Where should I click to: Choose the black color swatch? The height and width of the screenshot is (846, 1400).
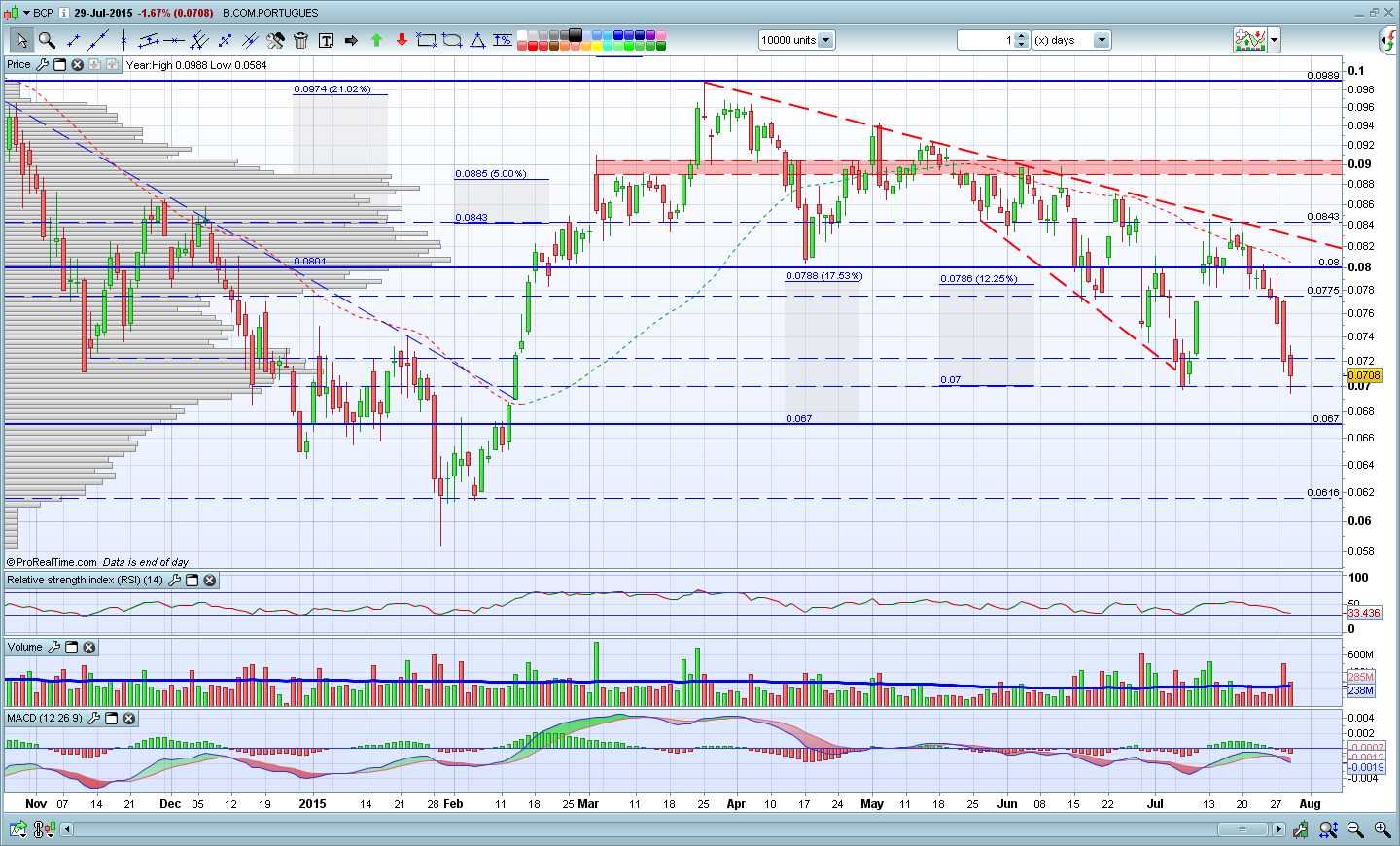point(576,35)
